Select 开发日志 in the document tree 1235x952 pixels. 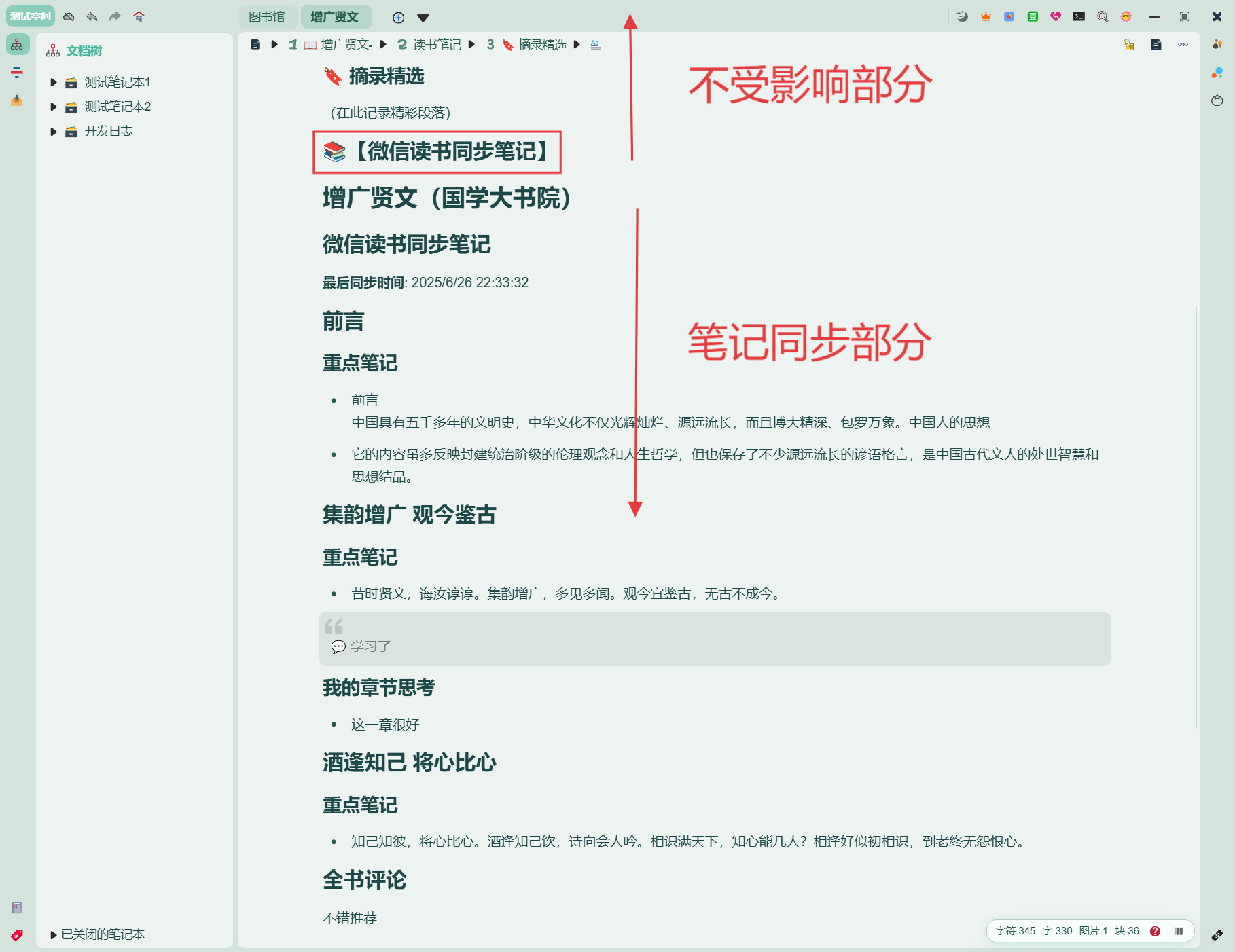point(109,131)
